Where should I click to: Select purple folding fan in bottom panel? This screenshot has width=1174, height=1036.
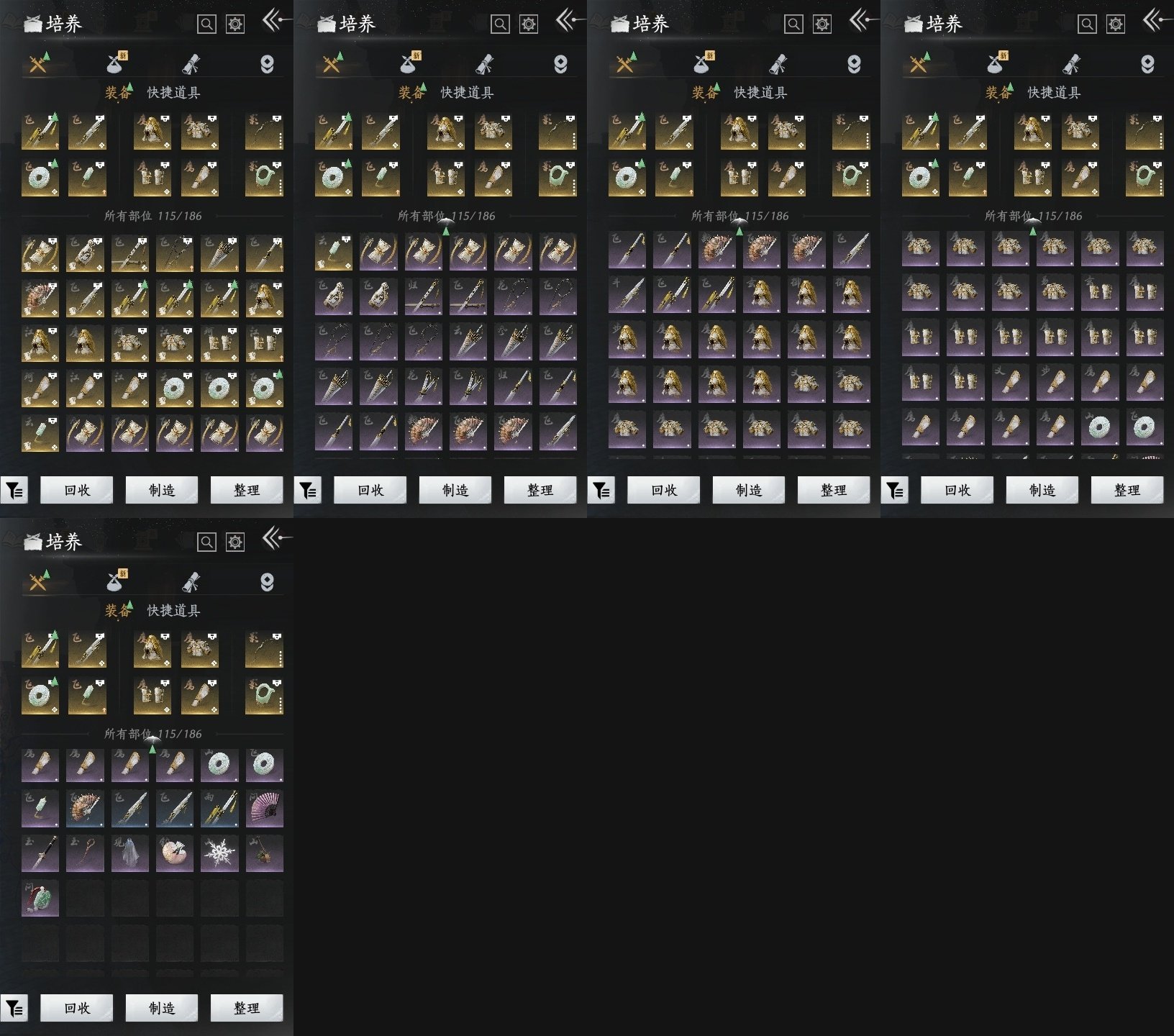pos(264,808)
